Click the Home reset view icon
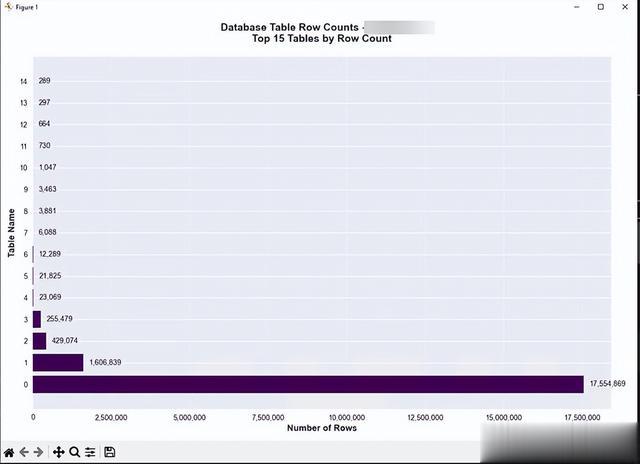The width and height of the screenshot is (640, 464). coord(9,452)
